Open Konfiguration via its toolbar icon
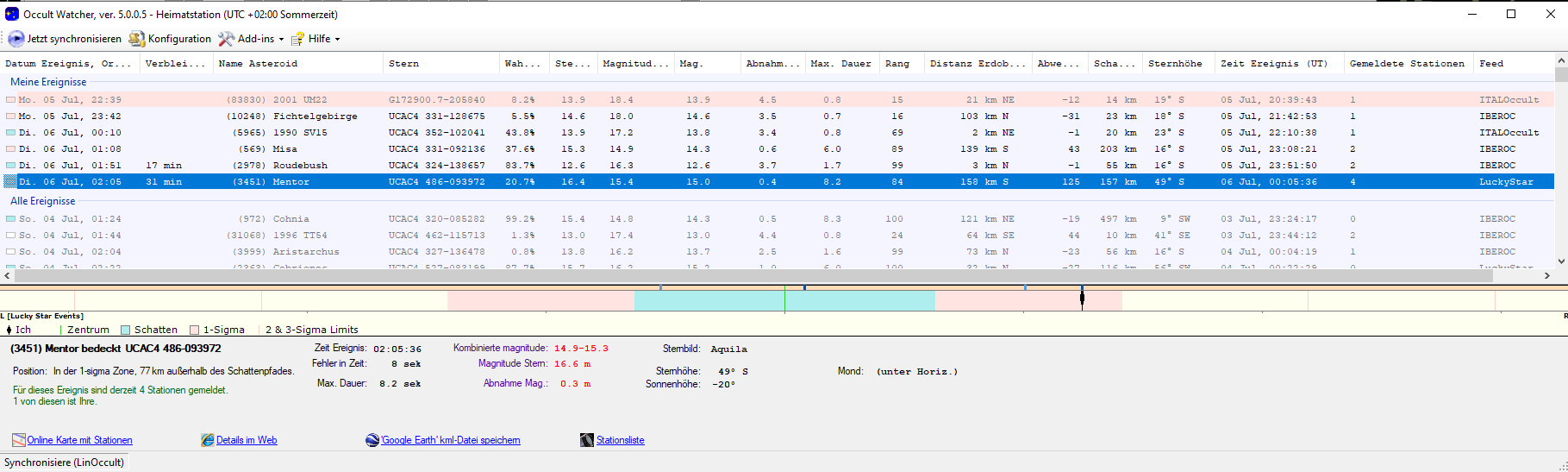 tap(137, 39)
